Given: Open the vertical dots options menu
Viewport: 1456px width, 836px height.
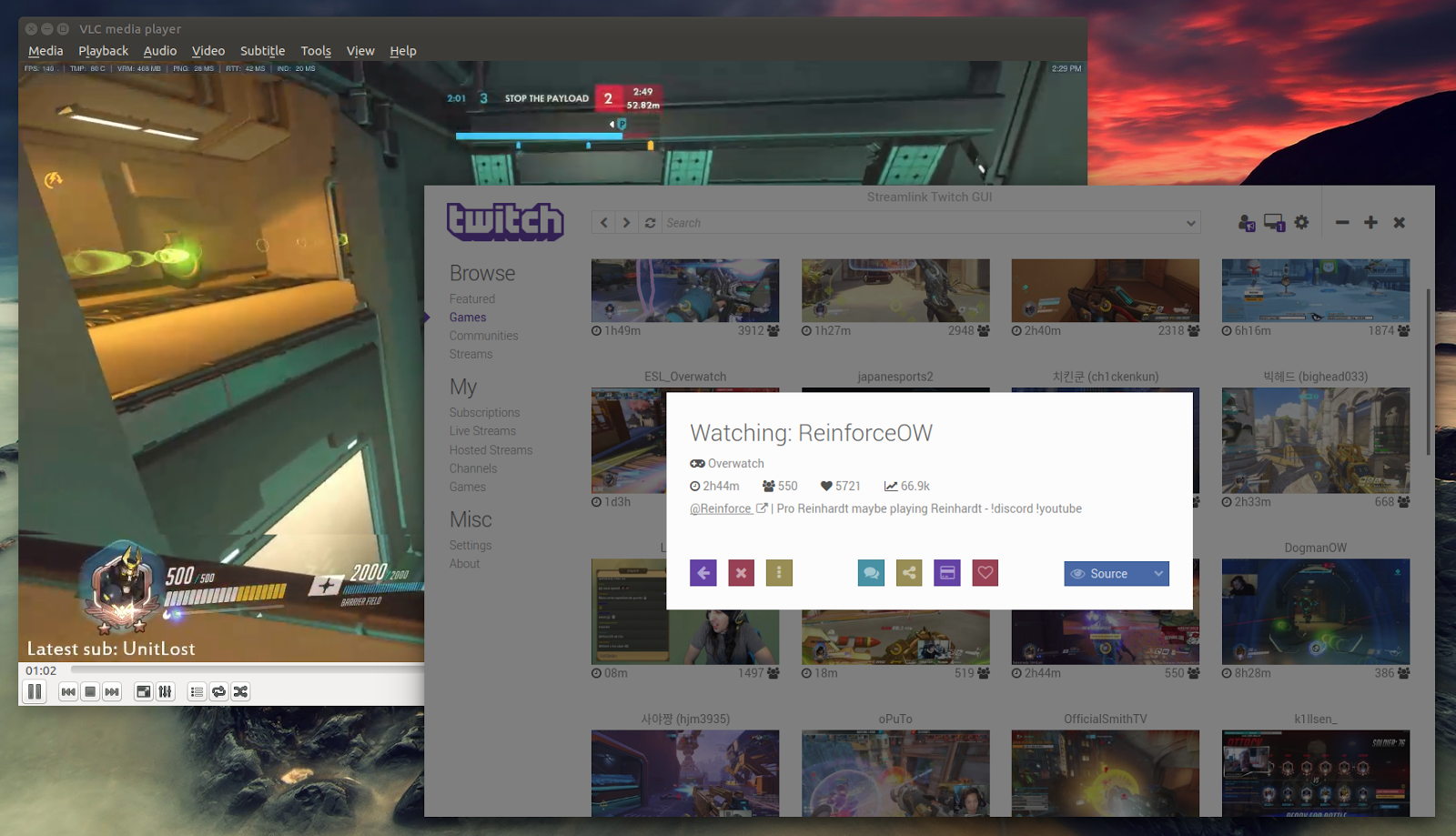Looking at the screenshot, I should 779,573.
